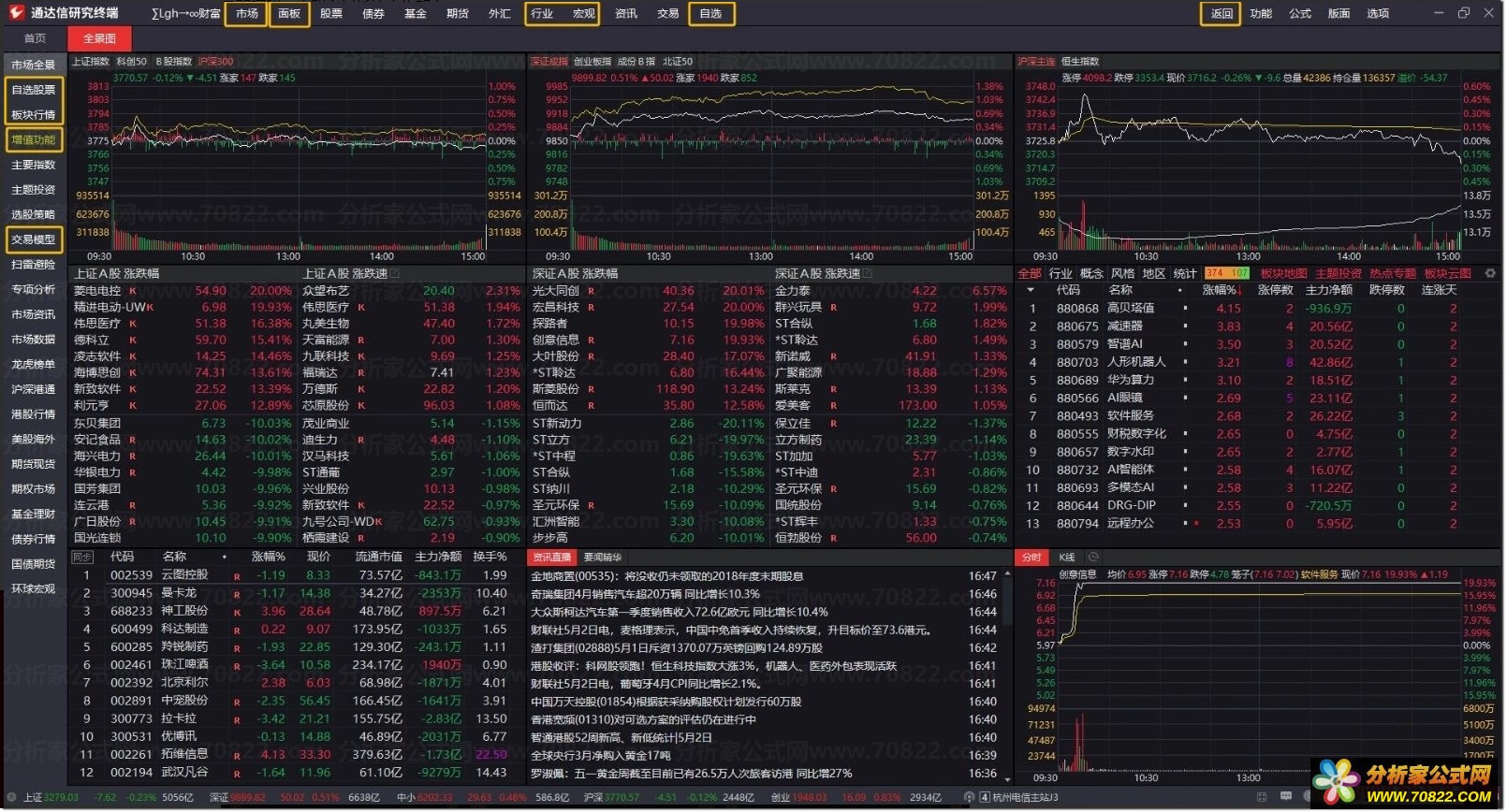1507x812 pixels.
Task: Click the K marker beside 神工股份
Action: point(237,612)
